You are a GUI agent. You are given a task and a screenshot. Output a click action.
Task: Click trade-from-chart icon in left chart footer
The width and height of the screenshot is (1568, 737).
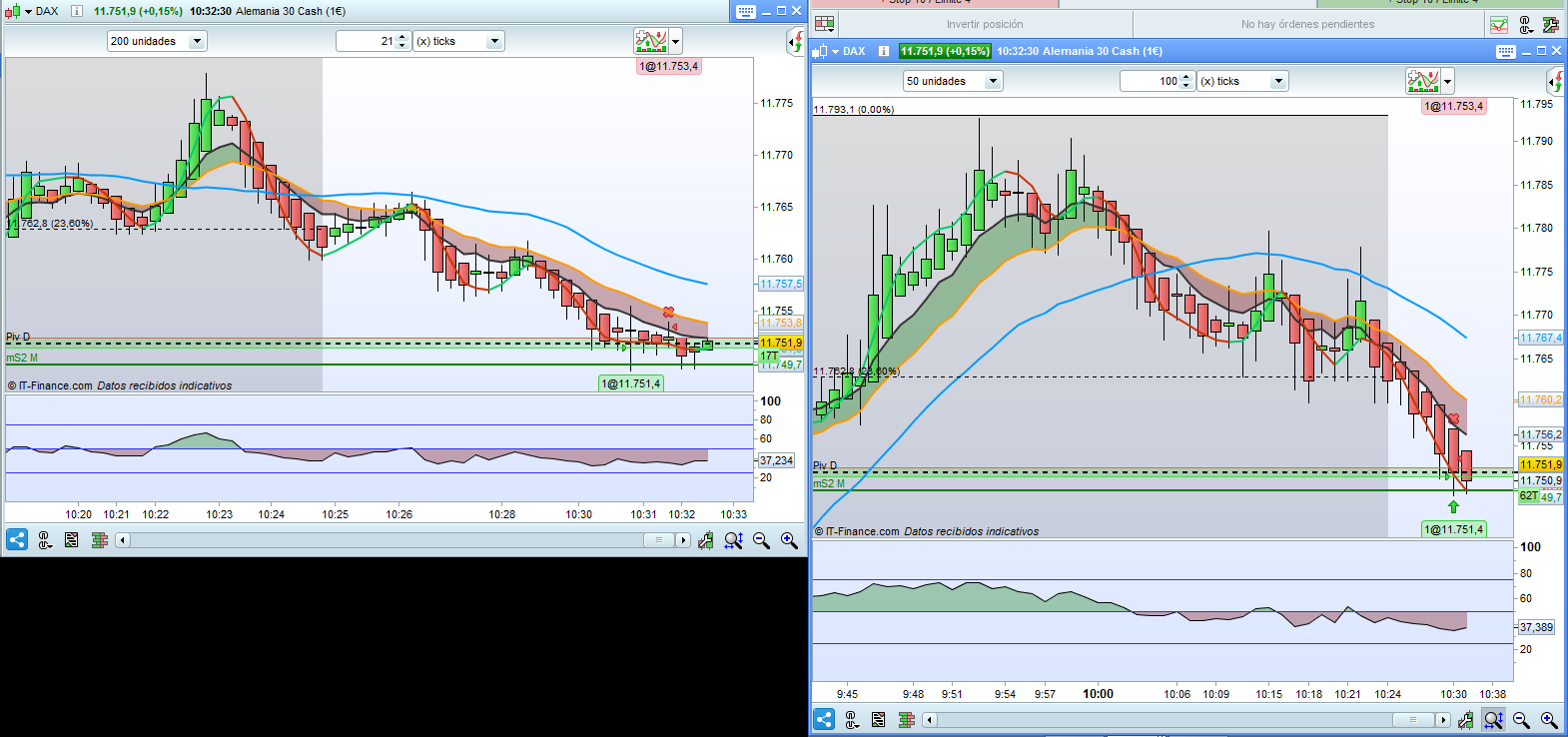(706, 540)
